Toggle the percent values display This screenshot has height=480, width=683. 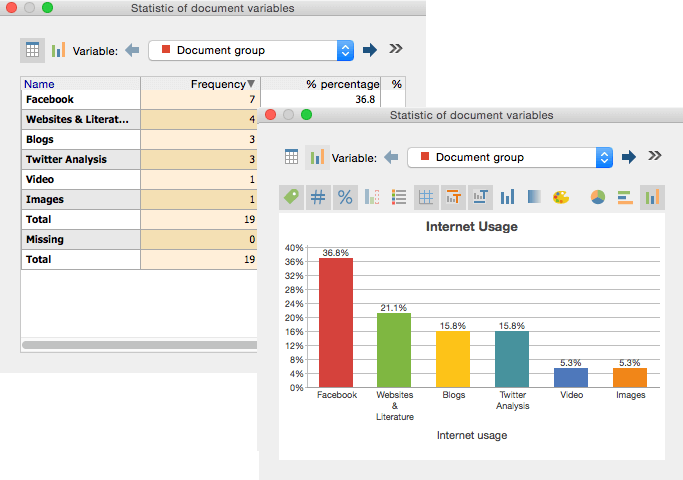click(x=345, y=197)
